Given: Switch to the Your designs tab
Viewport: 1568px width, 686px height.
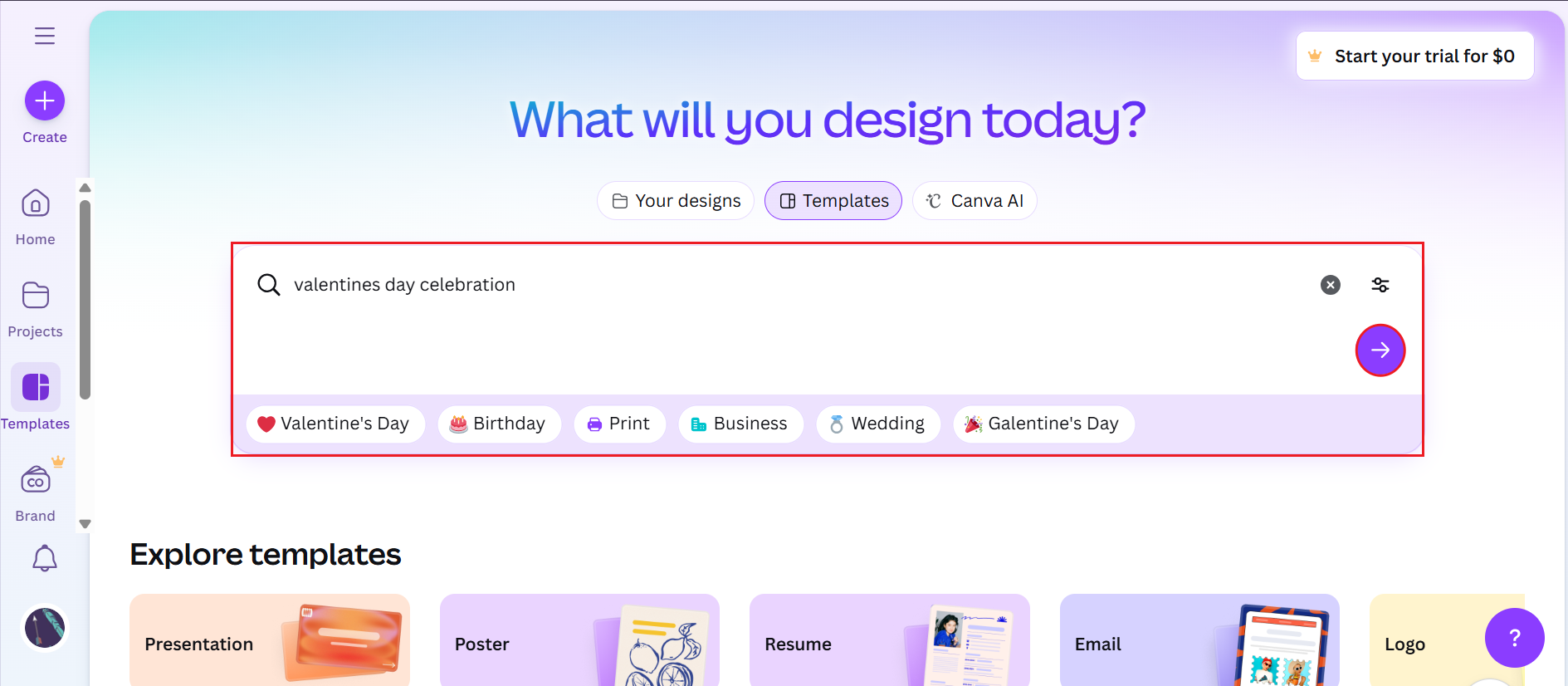Looking at the screenshot, I should point(675,200).
